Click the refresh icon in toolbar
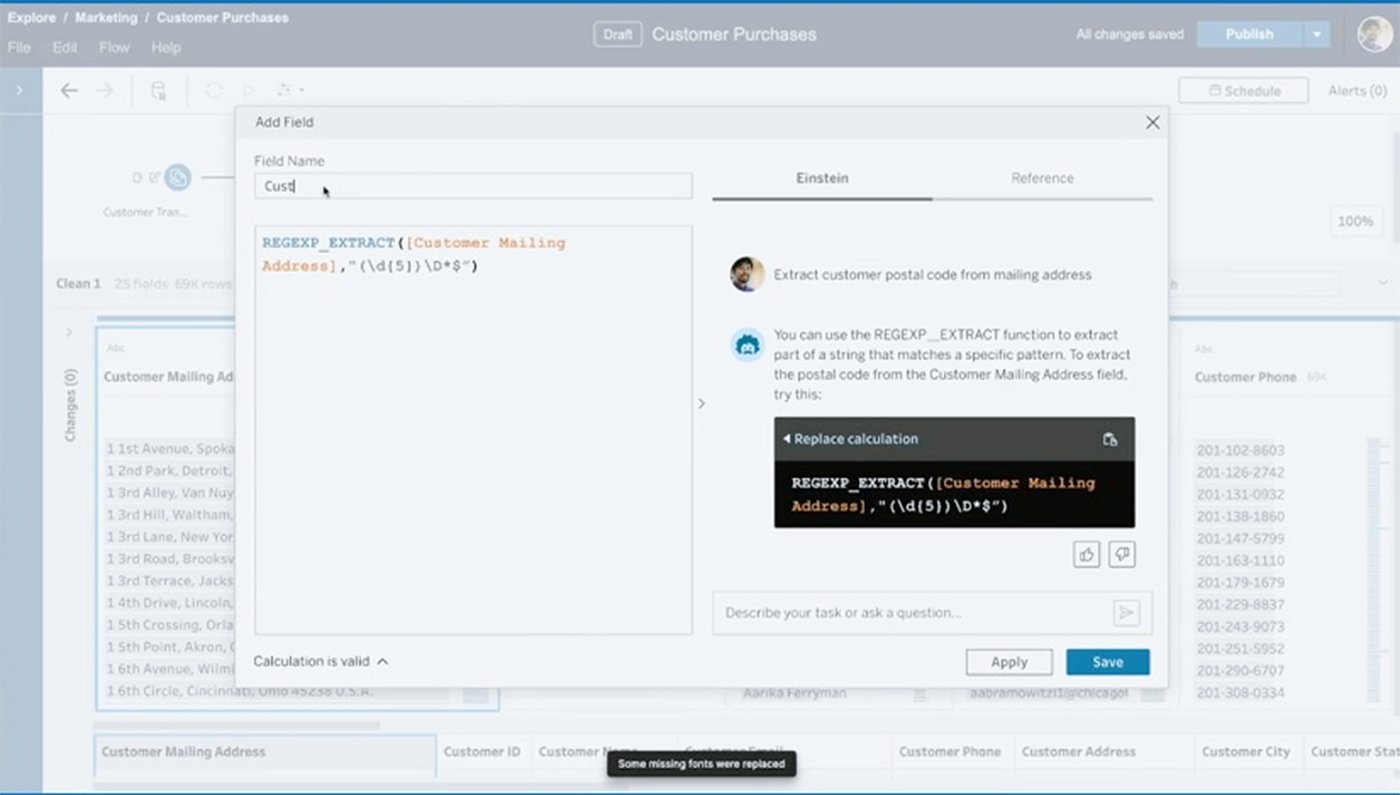The height and width of the screenshot is (795, 1400). (214, 91)
